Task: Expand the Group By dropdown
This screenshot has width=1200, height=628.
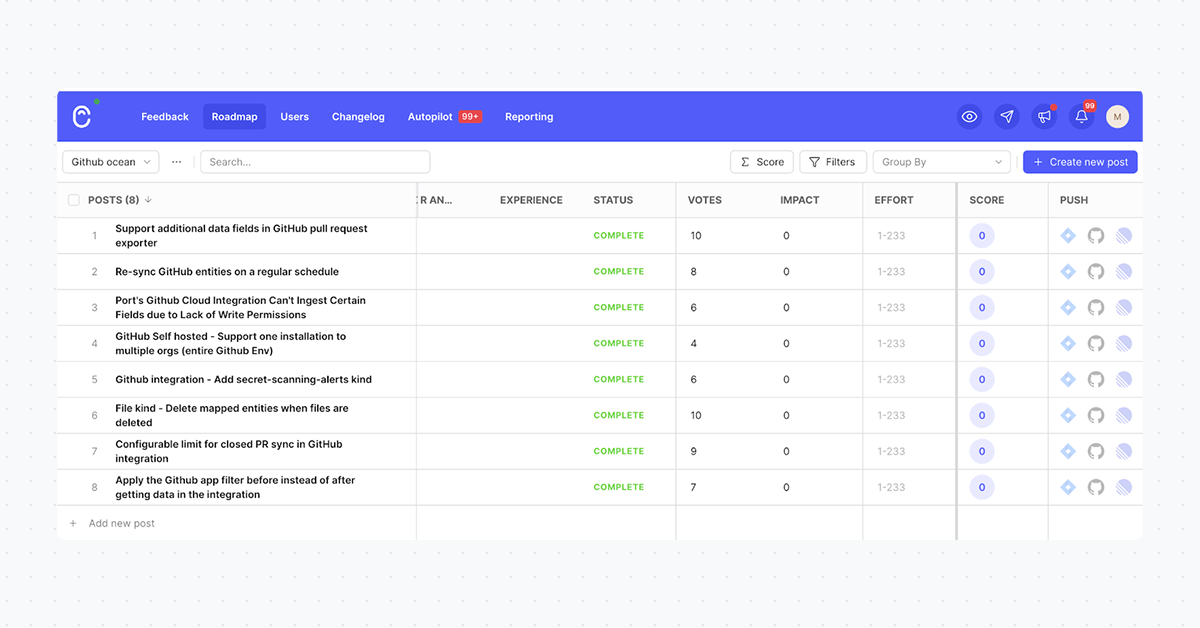Action: pos(942,162)
